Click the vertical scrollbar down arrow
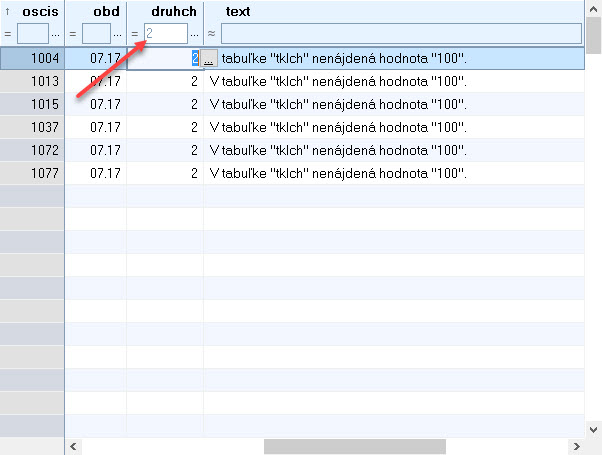This screenshot has width=602, height=455. (x=593, y=428)
